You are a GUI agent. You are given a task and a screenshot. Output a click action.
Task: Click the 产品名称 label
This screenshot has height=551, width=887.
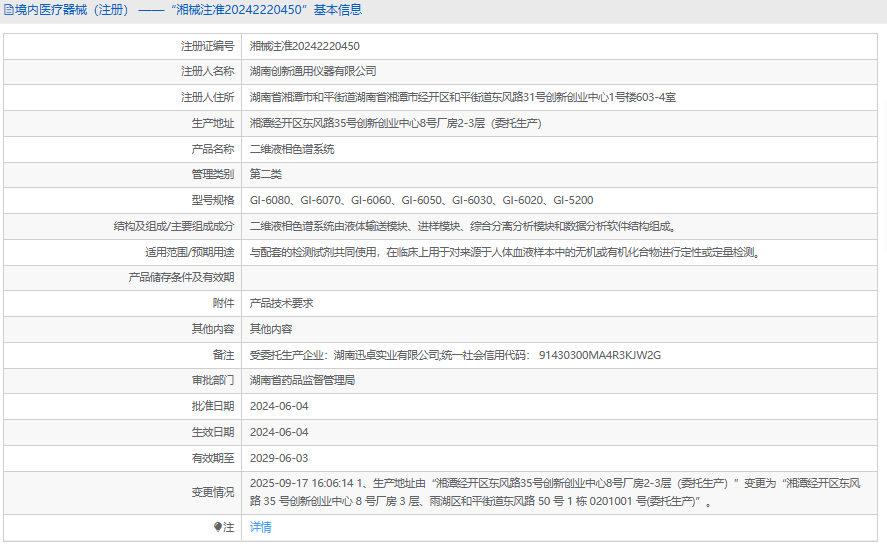click(x=213, y=149)
